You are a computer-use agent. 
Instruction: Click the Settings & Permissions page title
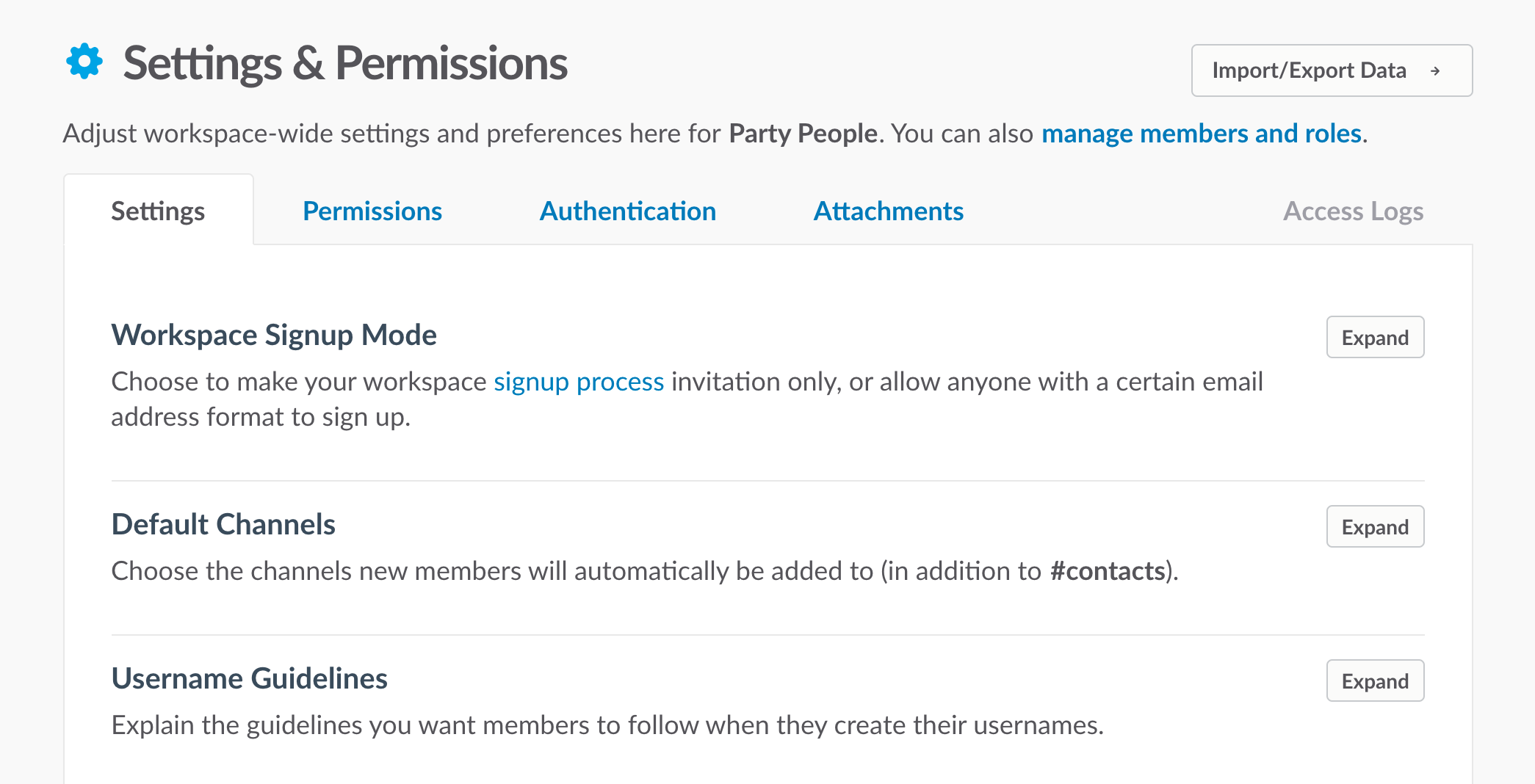point(345,63)
